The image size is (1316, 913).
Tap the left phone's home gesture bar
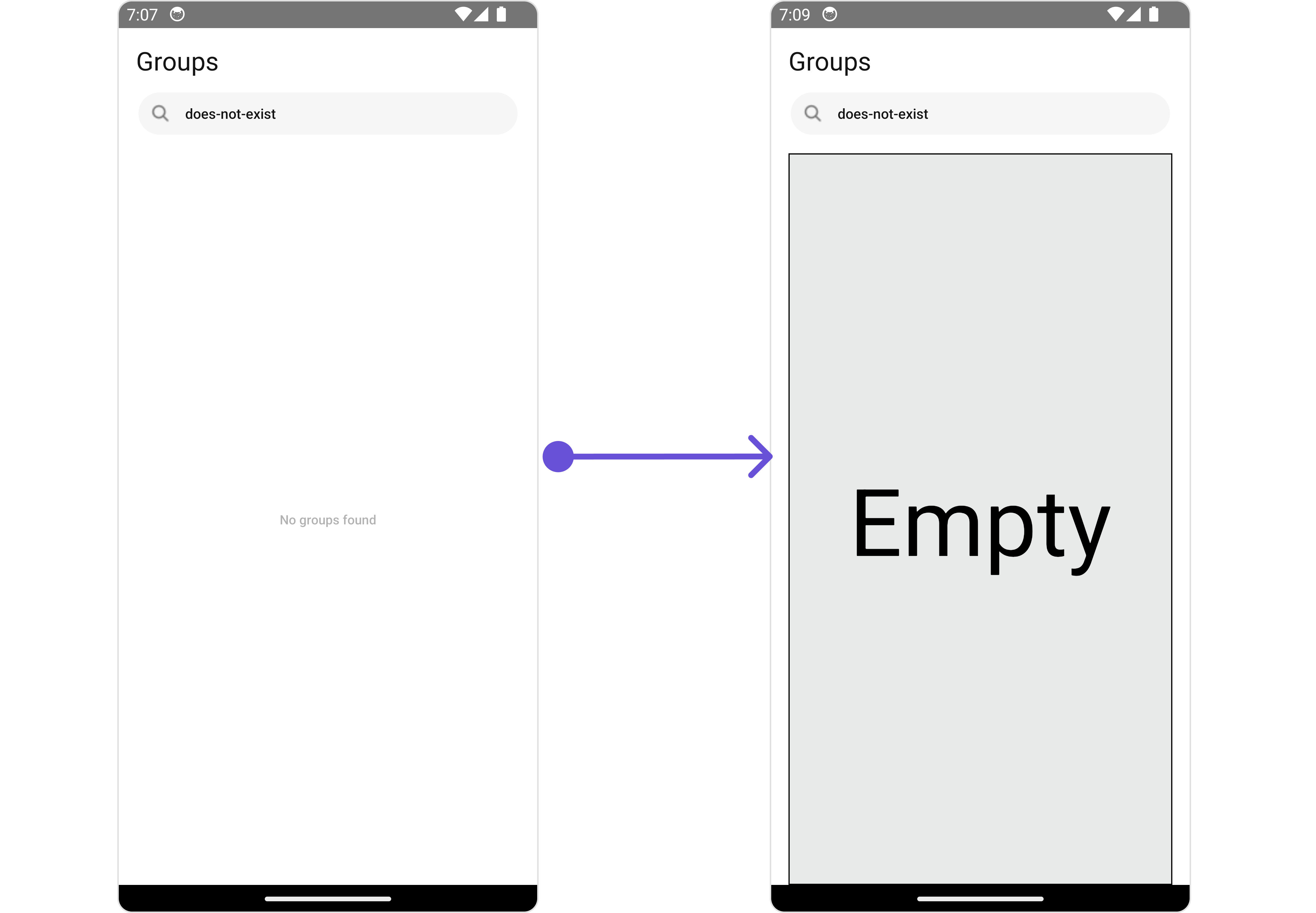[328, 899]
